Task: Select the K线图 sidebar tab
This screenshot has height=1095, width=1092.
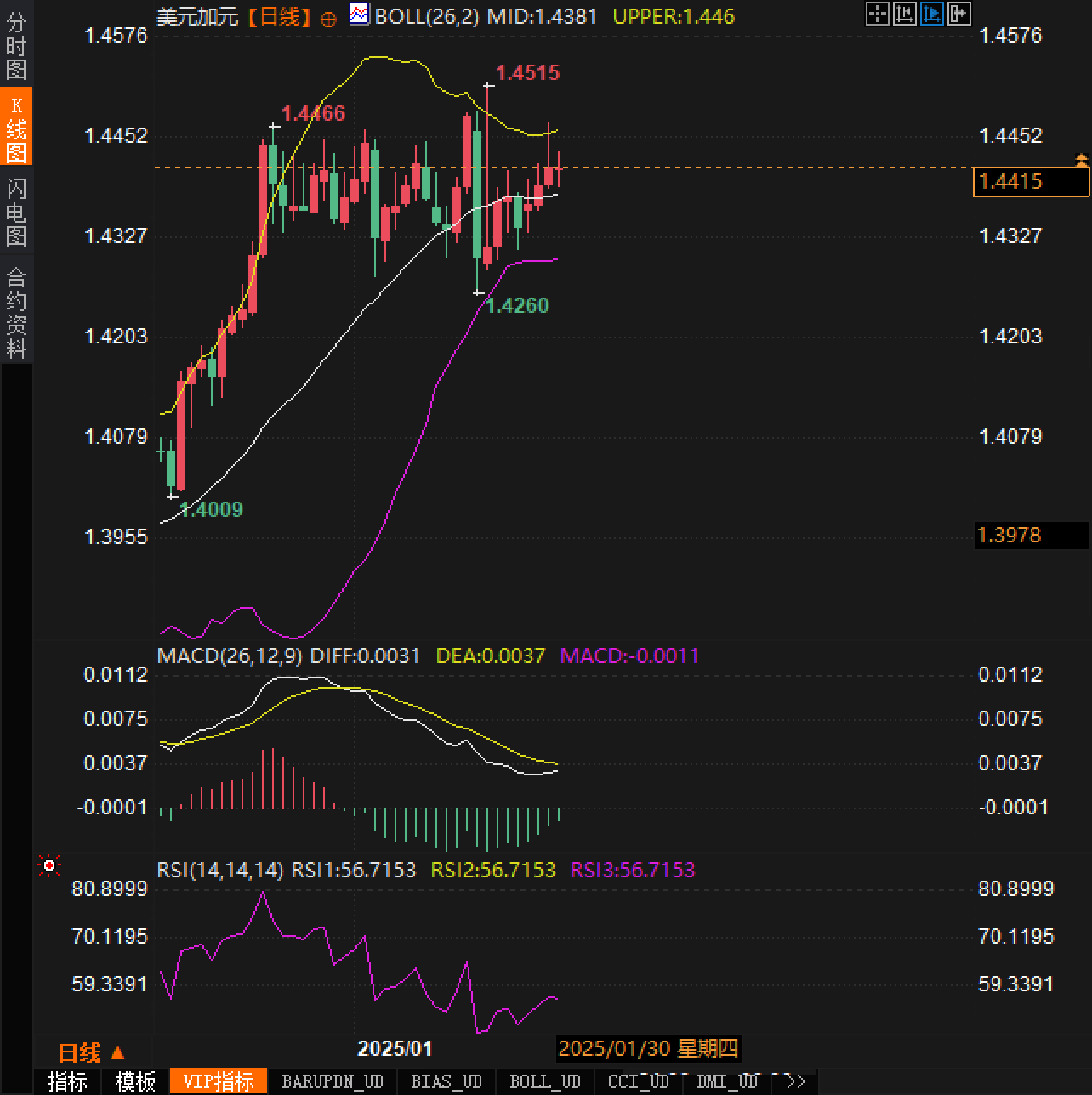Action: 16,128
